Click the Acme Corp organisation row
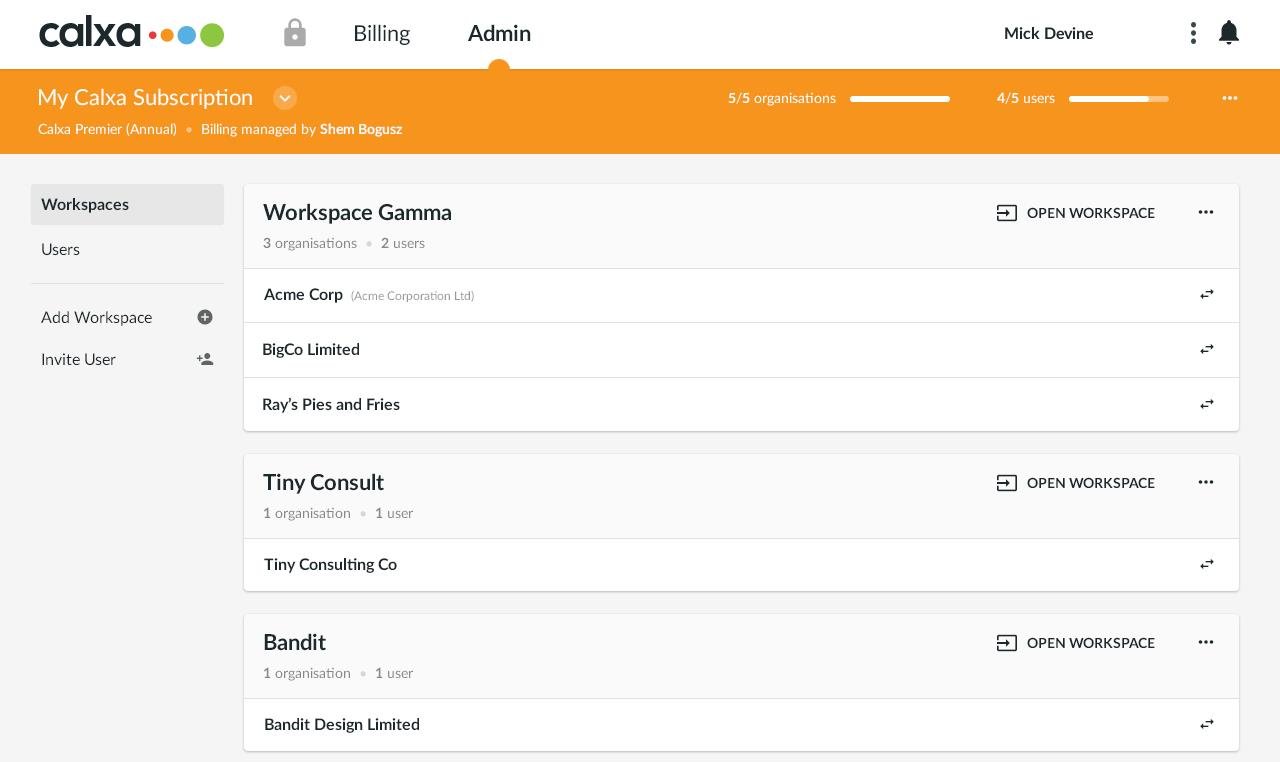Image resolution: width=1280 pixels, height=762 pixels. 741,295
